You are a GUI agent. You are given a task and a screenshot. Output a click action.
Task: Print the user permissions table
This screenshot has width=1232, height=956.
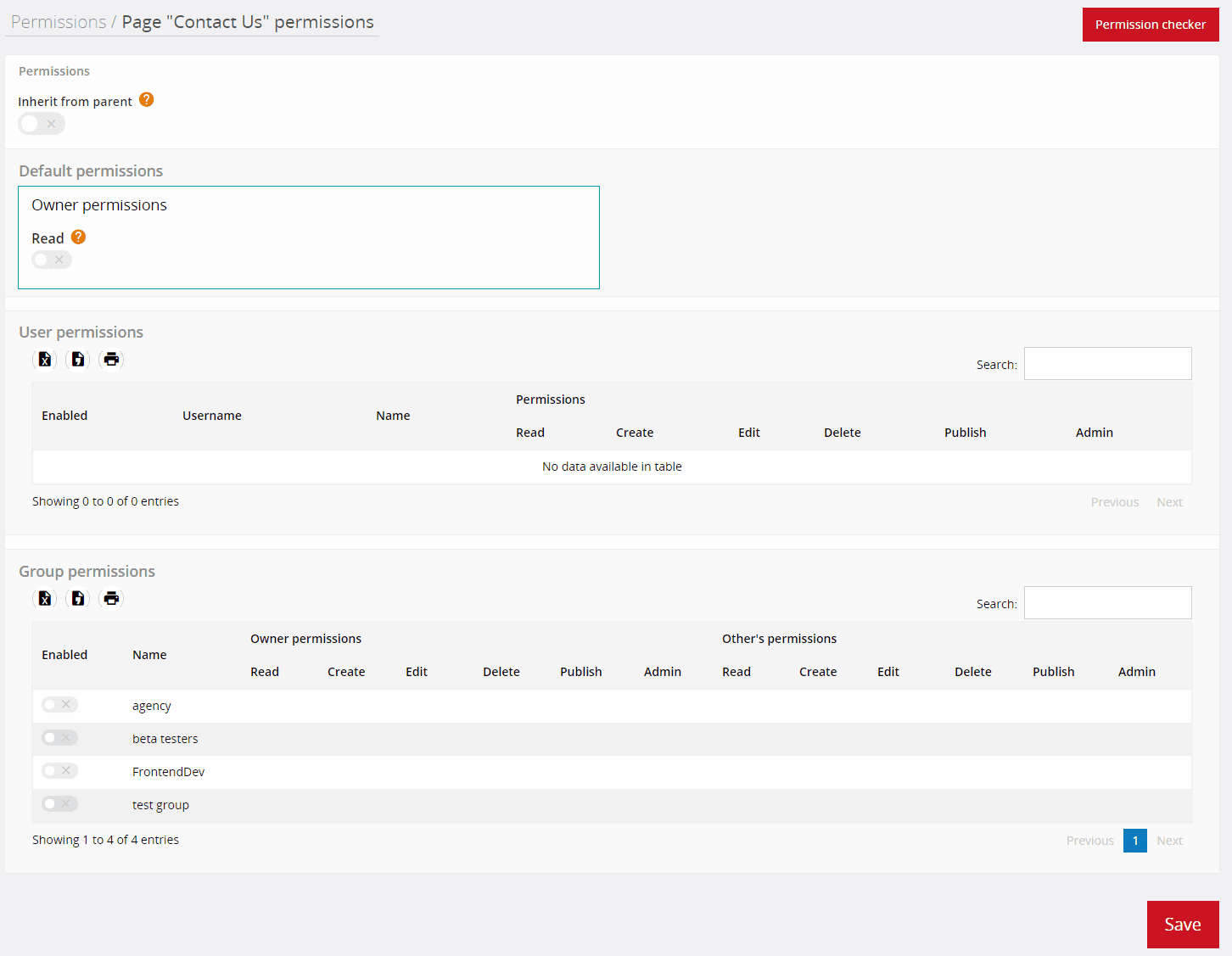click(x=111, y=359)
